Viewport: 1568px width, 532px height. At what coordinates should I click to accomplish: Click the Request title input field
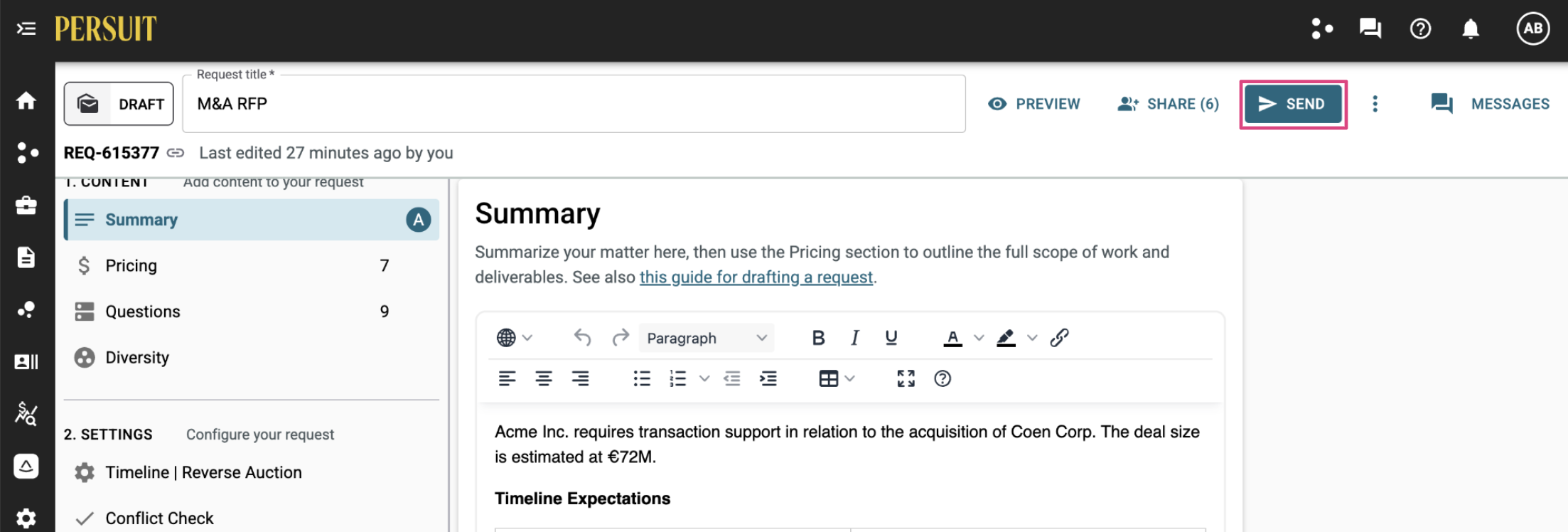[x=574, y=104]
